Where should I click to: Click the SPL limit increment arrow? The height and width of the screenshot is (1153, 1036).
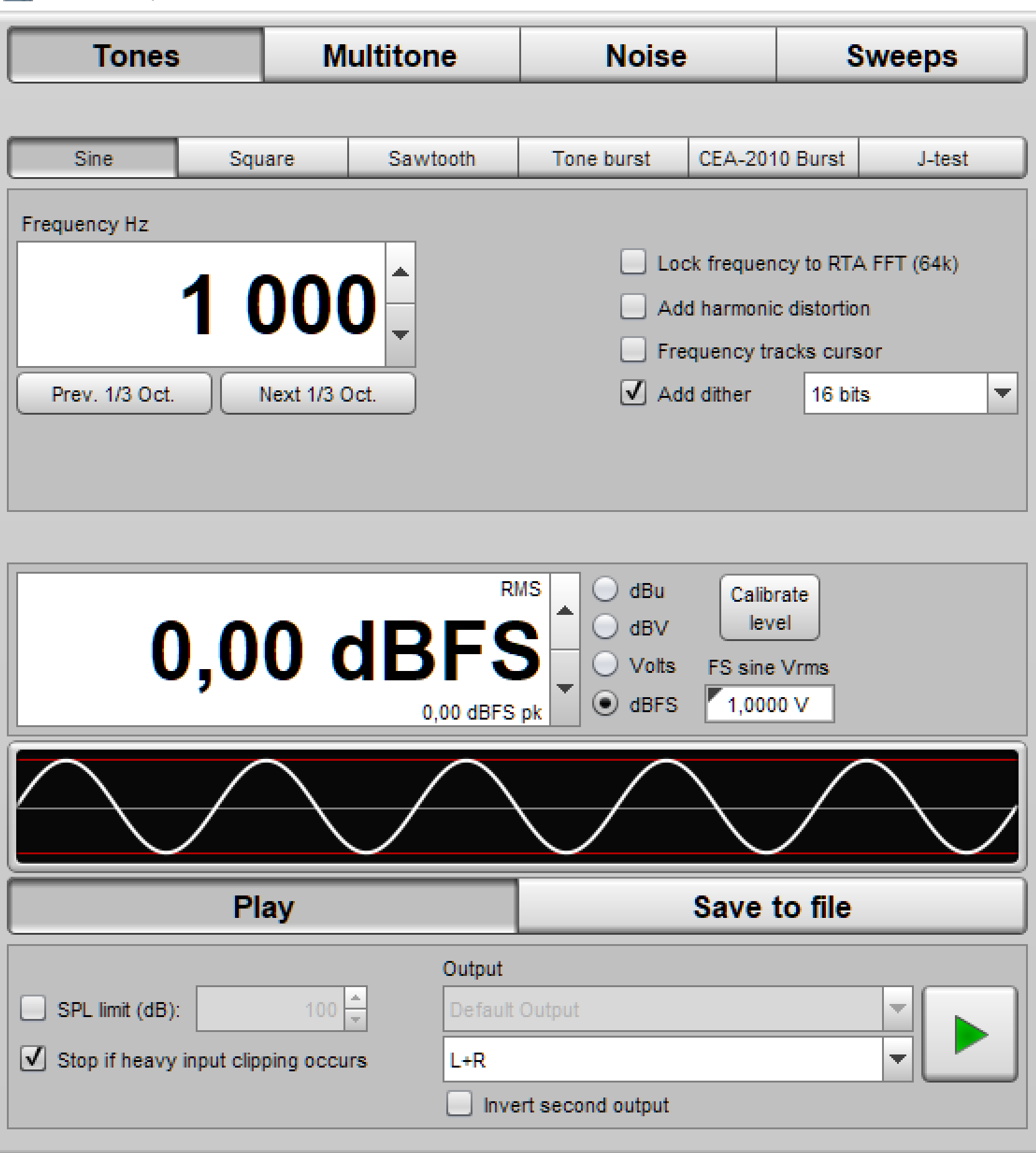point(355,998)
